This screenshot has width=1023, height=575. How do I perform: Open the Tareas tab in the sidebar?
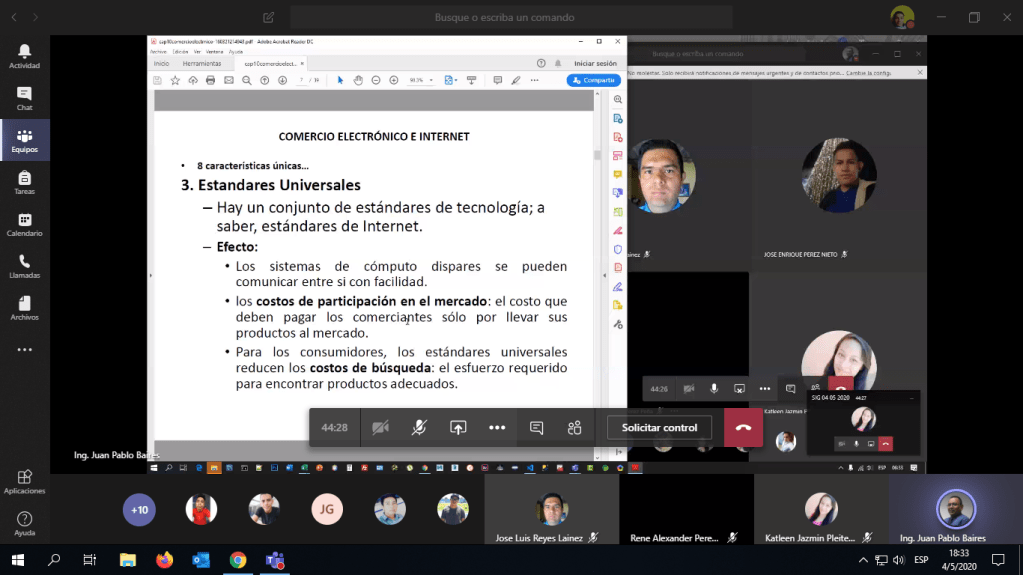coord(24,182)
